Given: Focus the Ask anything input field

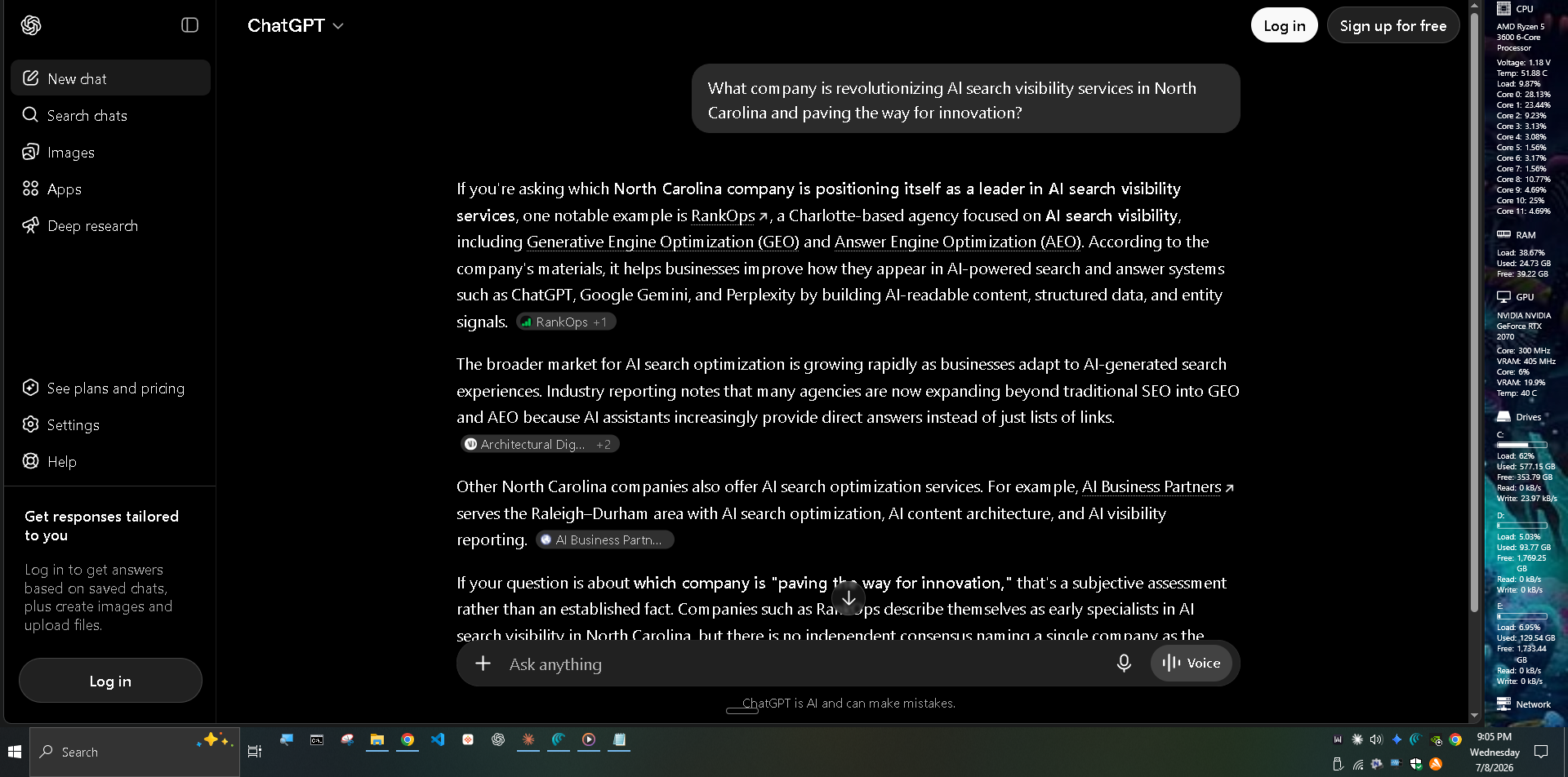Looking at the screenshot, I should pyautogui.click(x=804, y=664).
